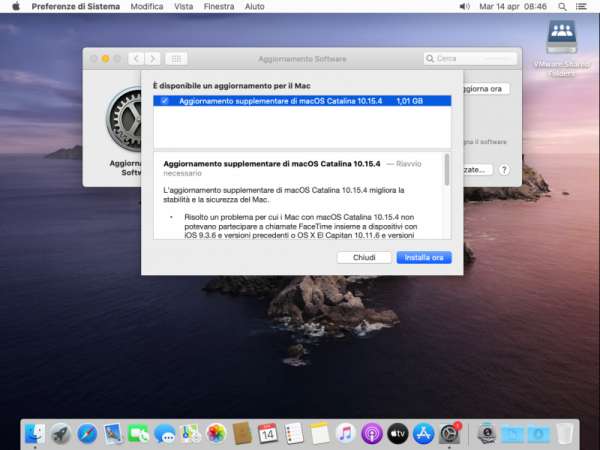Click the Cerca search field
The height and width of the screenshot is (450, 600).
[x=470, y=59]
